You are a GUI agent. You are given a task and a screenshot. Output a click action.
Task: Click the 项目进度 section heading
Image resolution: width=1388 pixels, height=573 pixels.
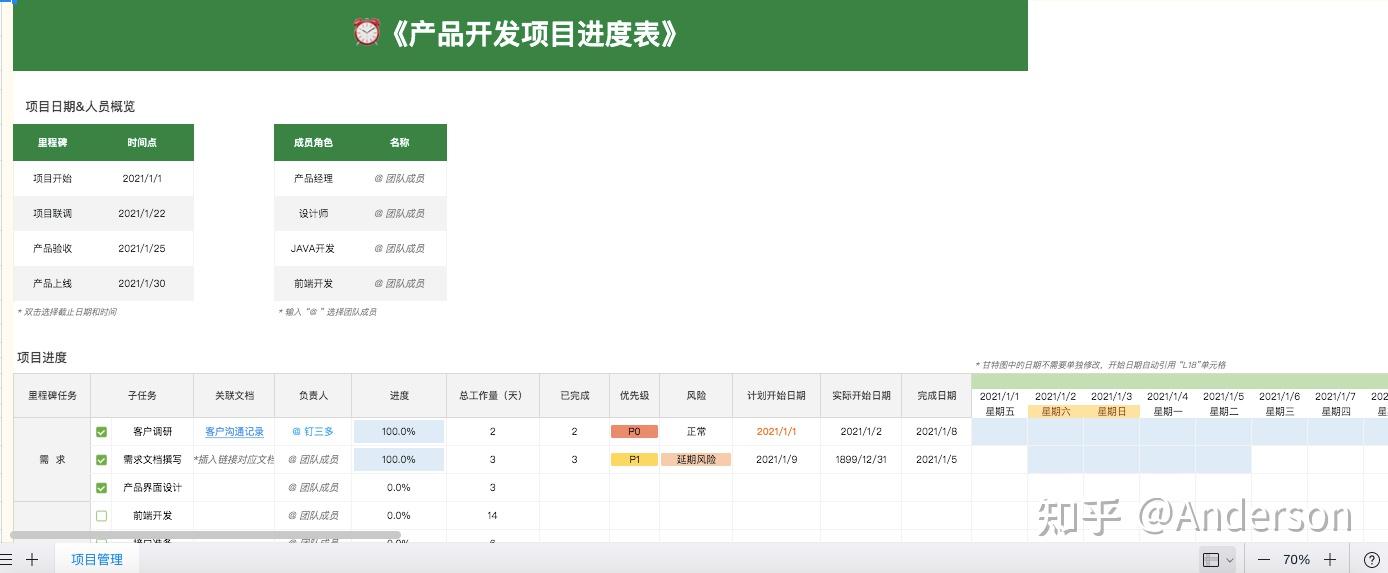(x=42, y=357)
